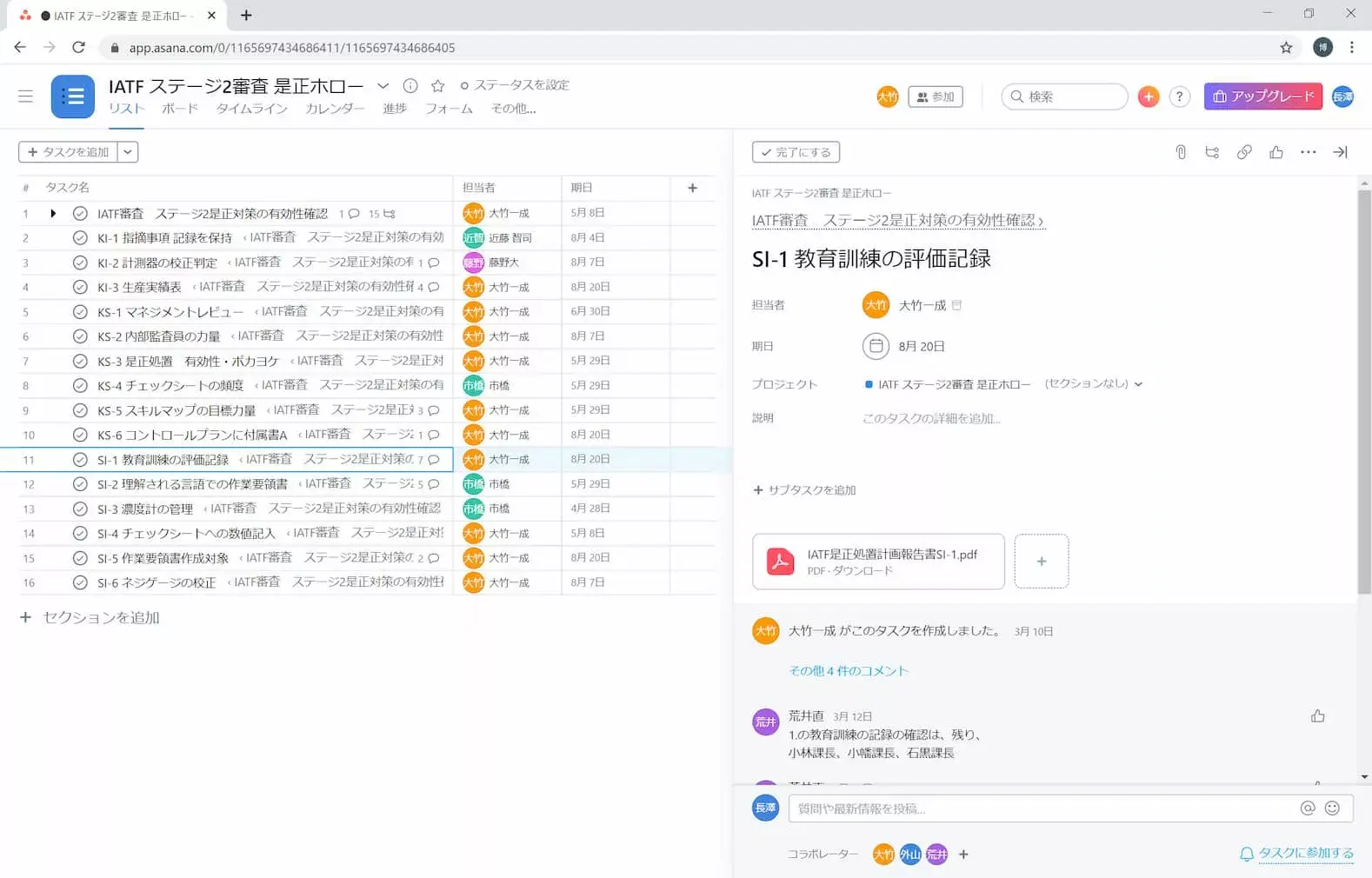Mark SI-3 濃度計の管理 complete
Screen dimensions: 1372x878
[x=80, y=509]
